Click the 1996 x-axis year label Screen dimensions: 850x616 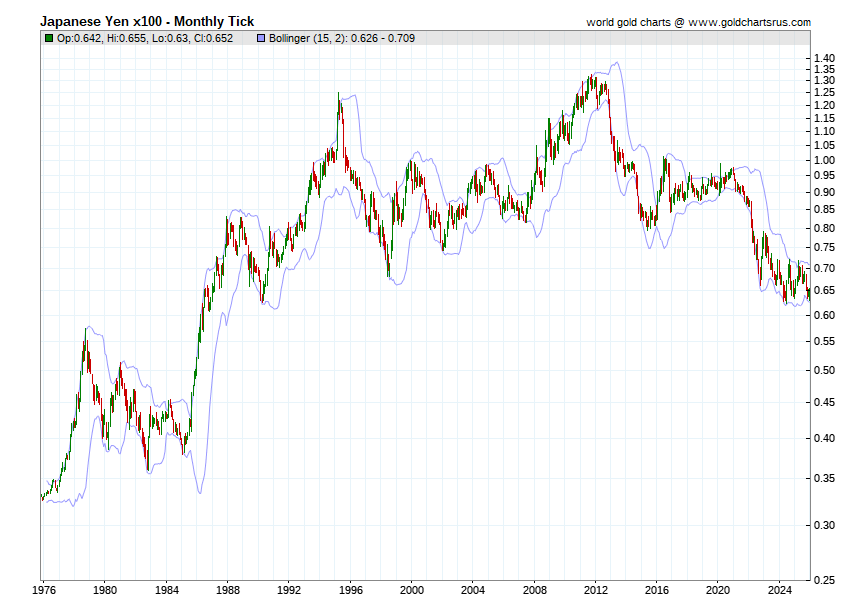point(350,590)
